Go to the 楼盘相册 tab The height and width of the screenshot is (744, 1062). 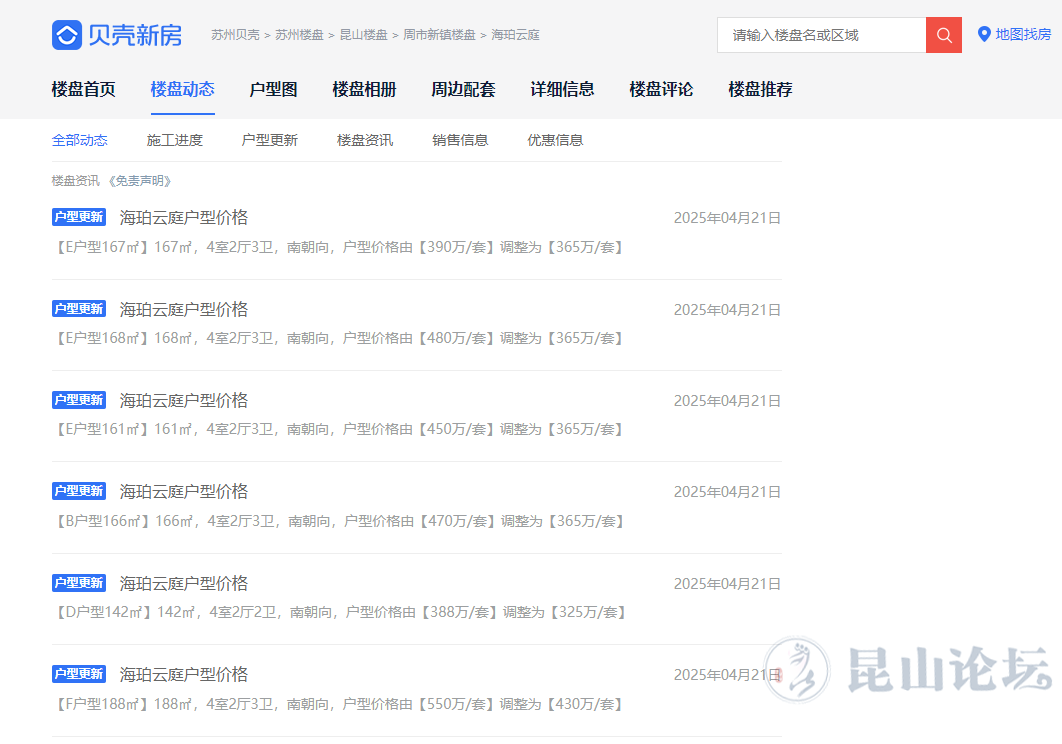point(364,89)
